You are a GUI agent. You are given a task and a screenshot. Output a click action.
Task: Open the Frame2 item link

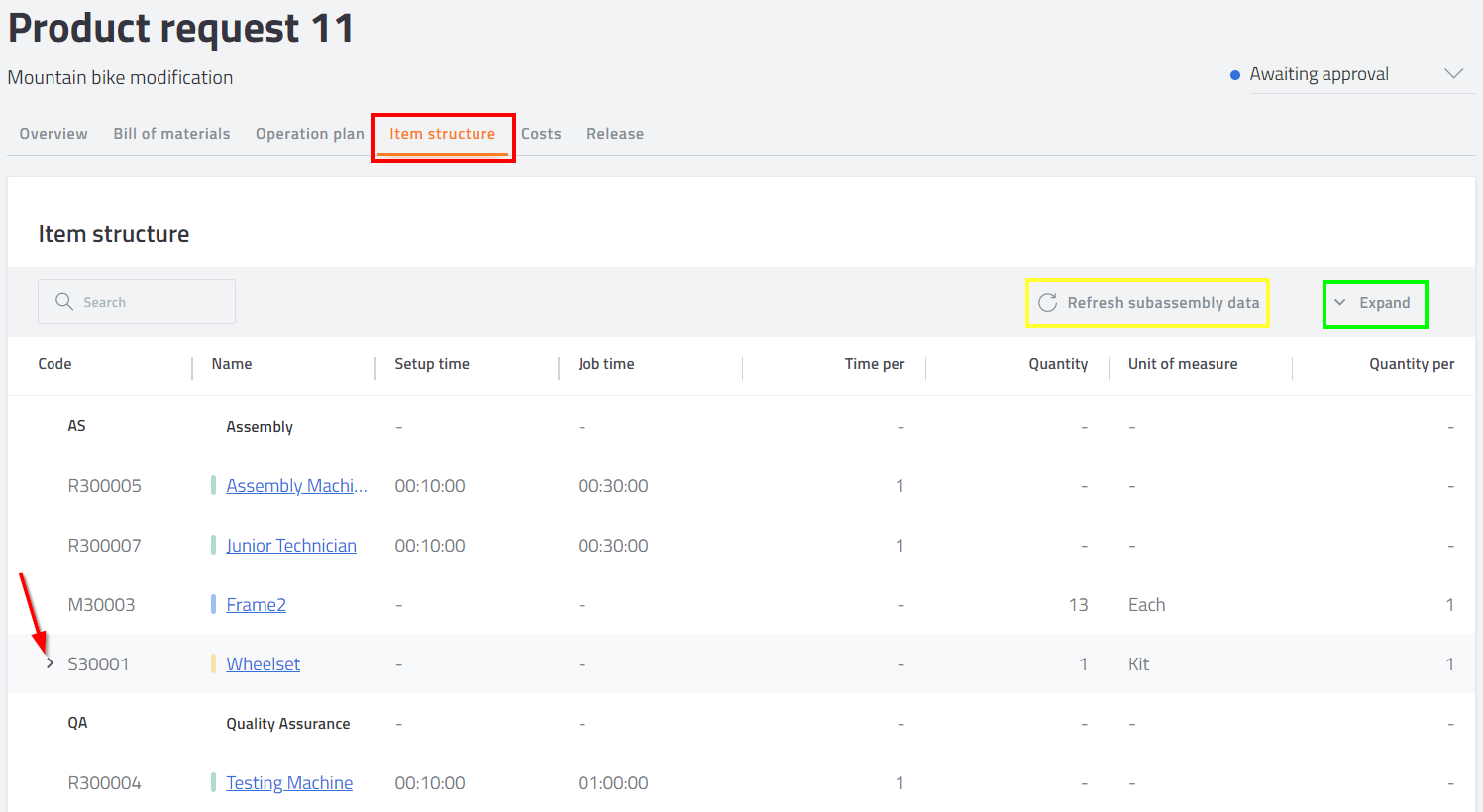(x=256, y=605)
